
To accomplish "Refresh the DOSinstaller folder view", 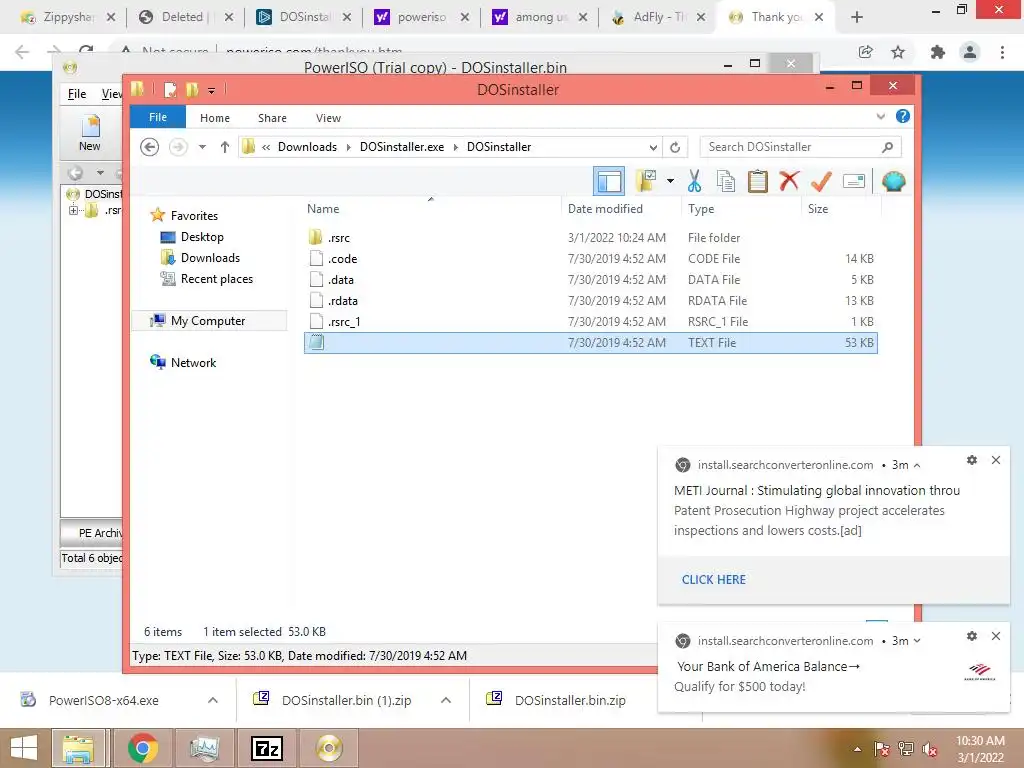I will tap(675, 147).
